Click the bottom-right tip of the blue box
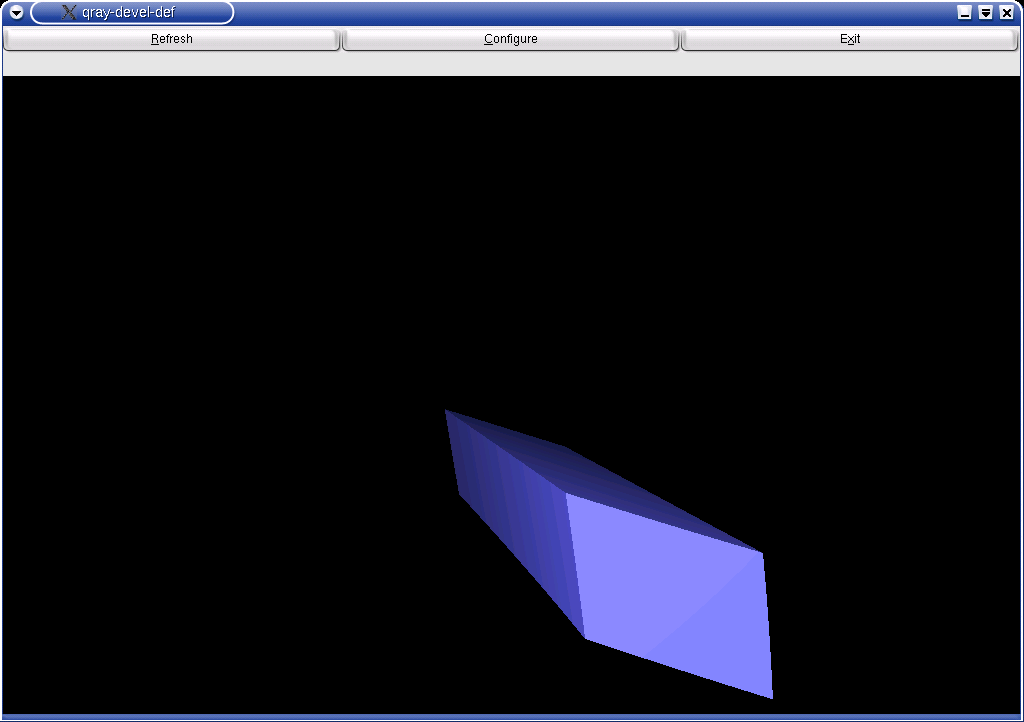The height and width of the screenshot is (722, 1024). 770,694
